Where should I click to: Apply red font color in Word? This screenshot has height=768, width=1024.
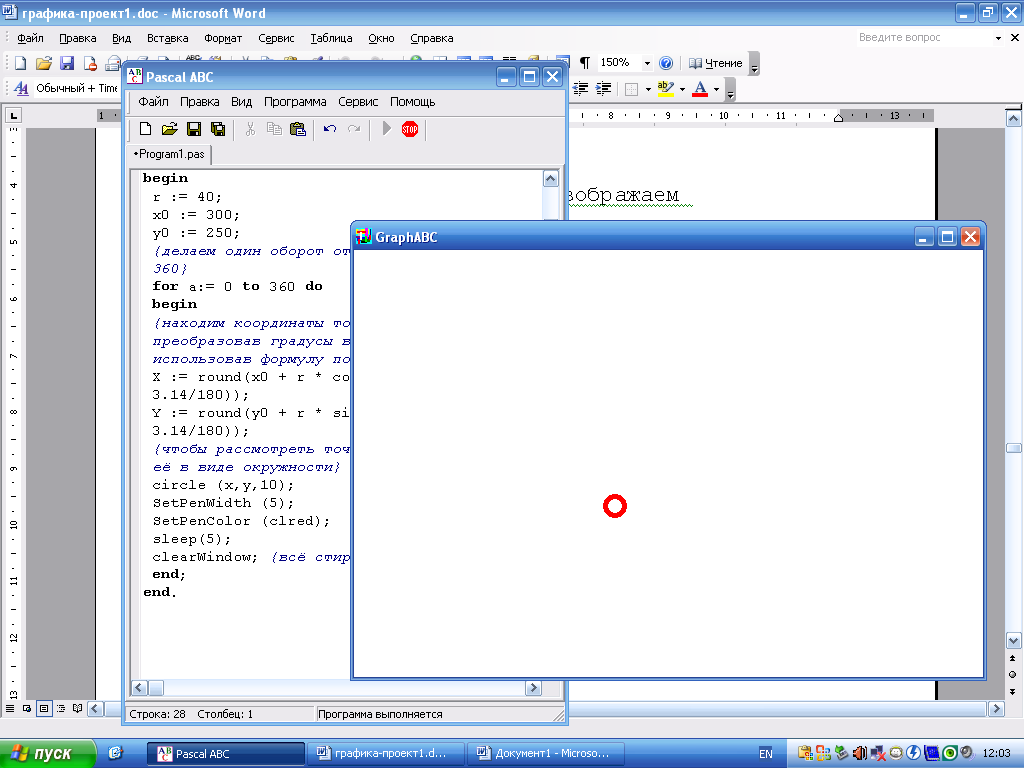click(700, 88)
